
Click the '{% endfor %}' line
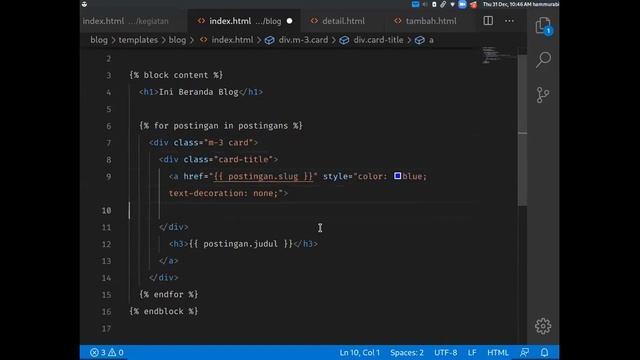[x=169, y=294]
